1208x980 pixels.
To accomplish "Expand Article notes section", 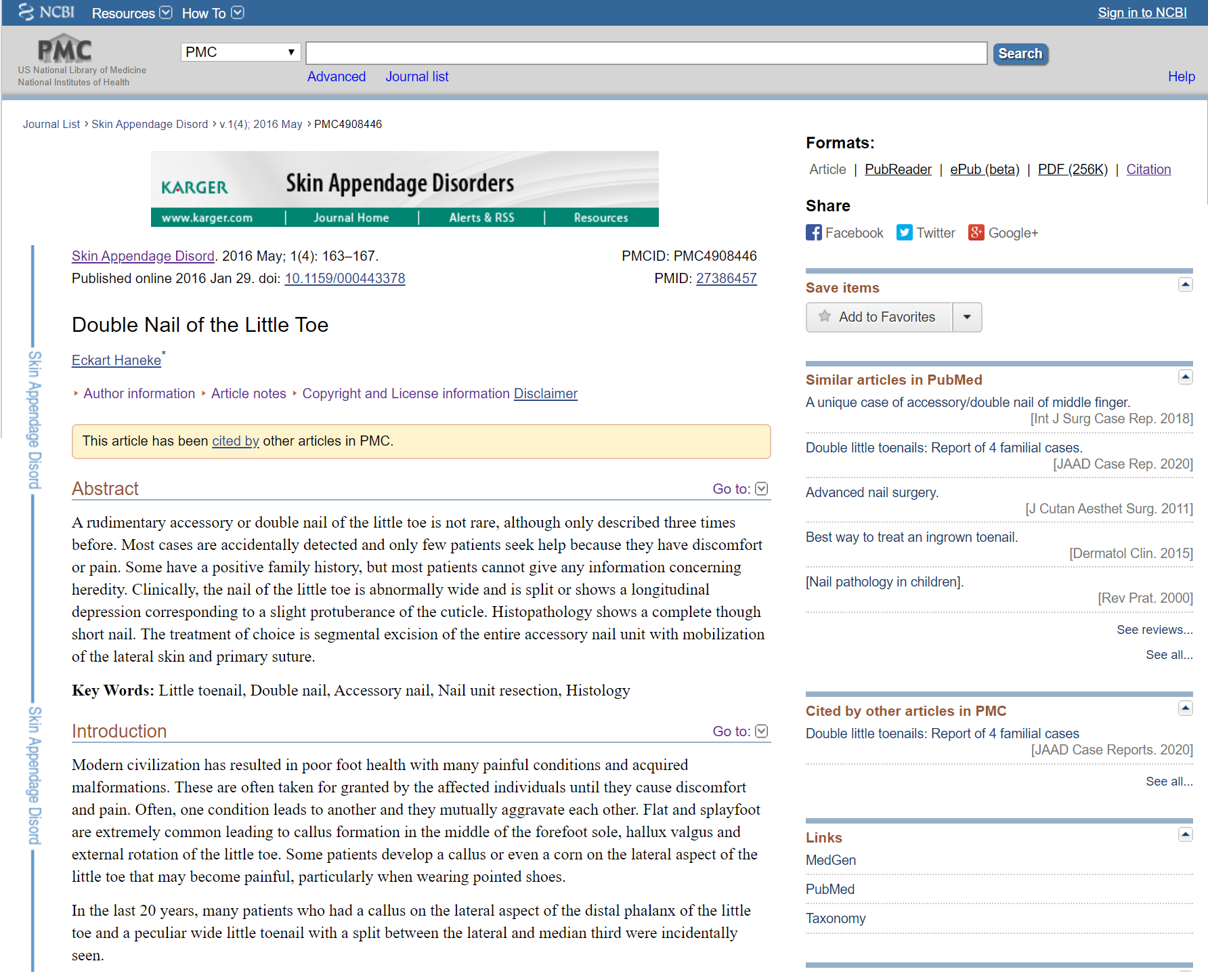I will [249, 393].
